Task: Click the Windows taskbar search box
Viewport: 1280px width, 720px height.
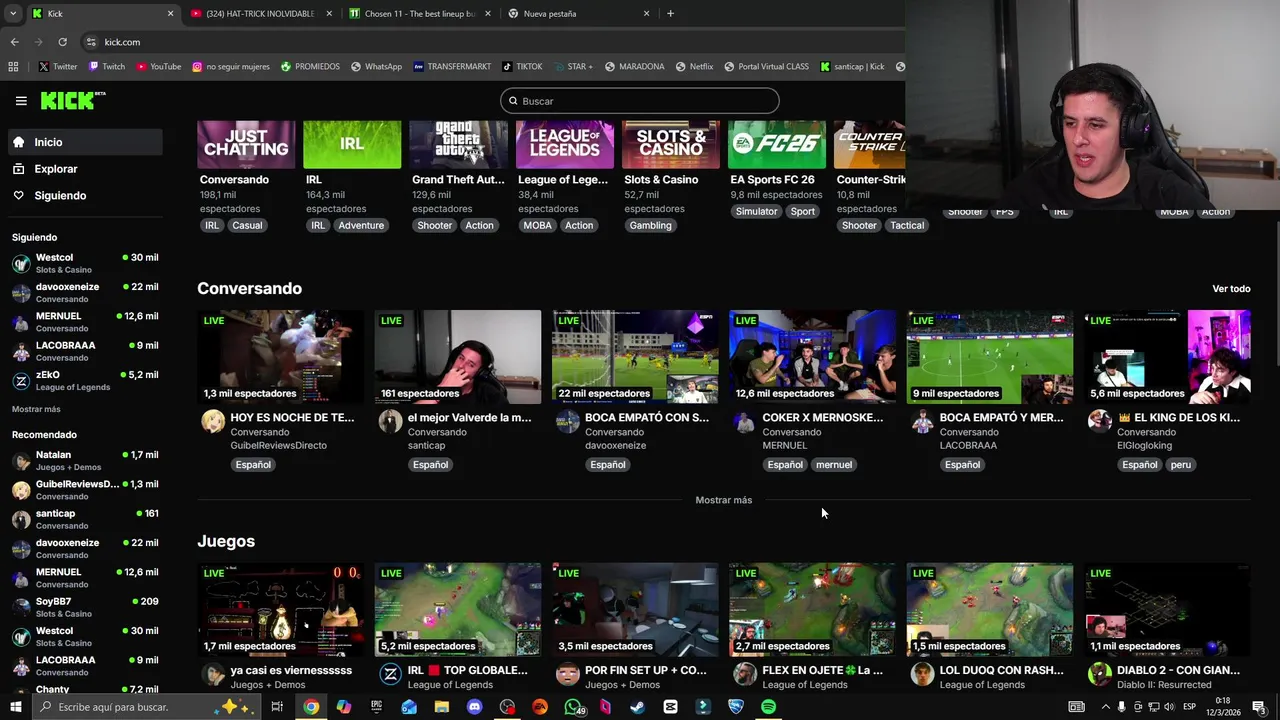Action: point(145,707)
